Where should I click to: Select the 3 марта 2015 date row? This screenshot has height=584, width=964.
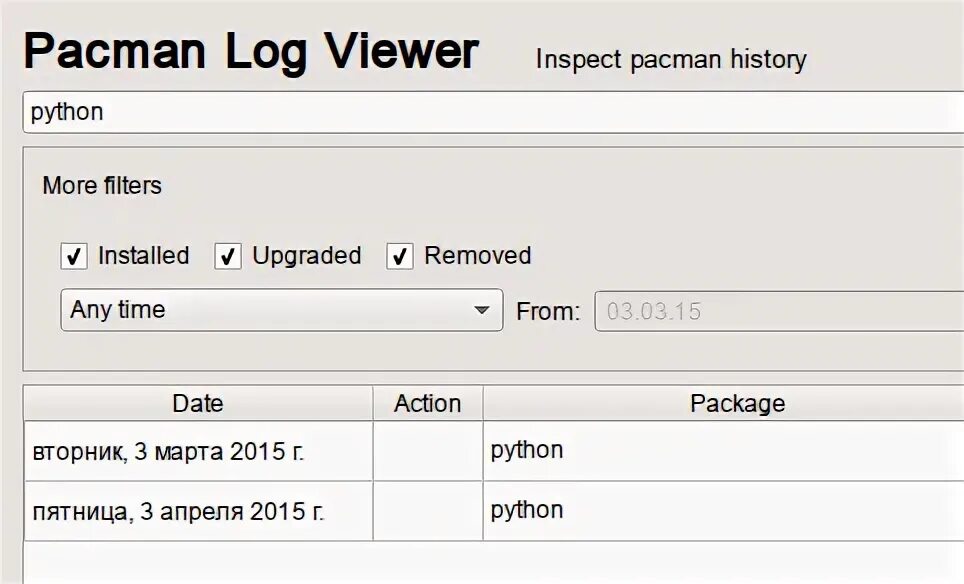168,452
